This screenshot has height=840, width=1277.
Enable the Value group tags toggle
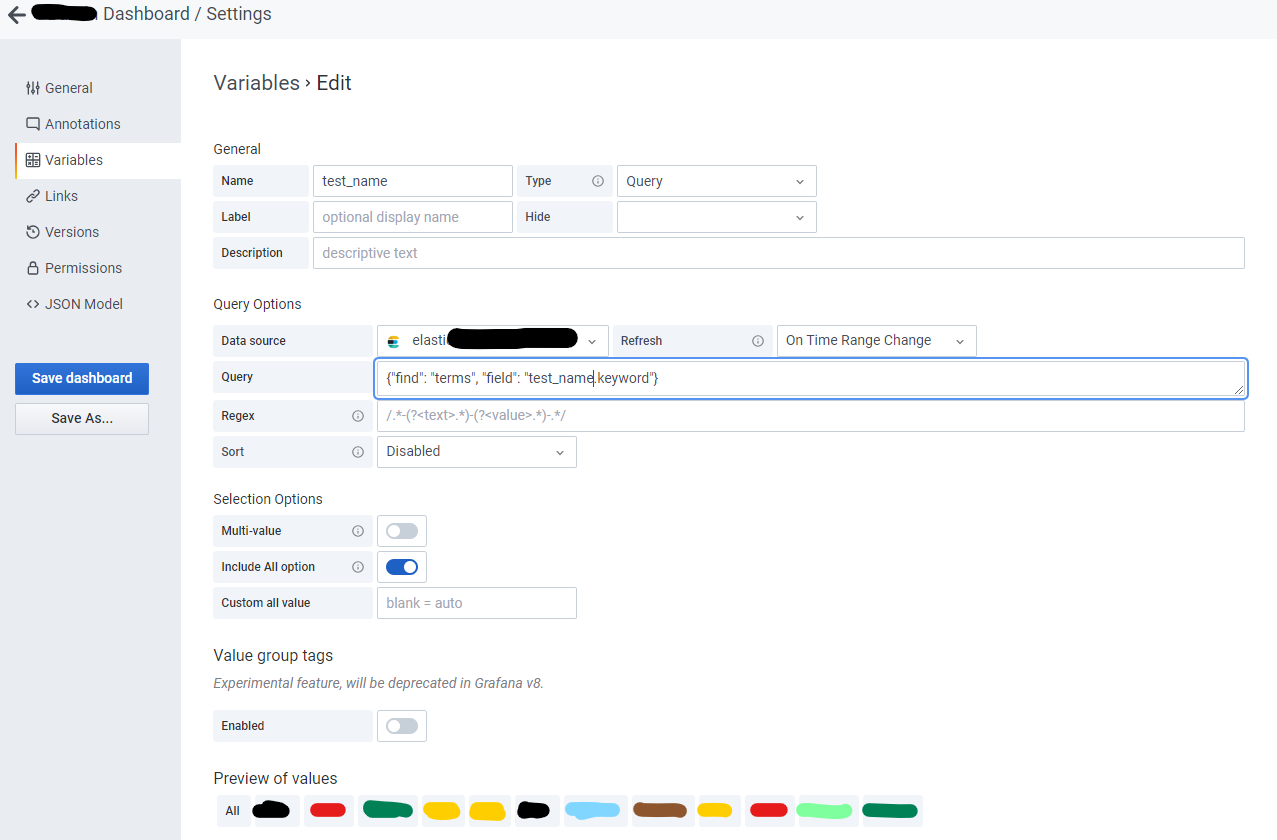click(x=401, y=725)
